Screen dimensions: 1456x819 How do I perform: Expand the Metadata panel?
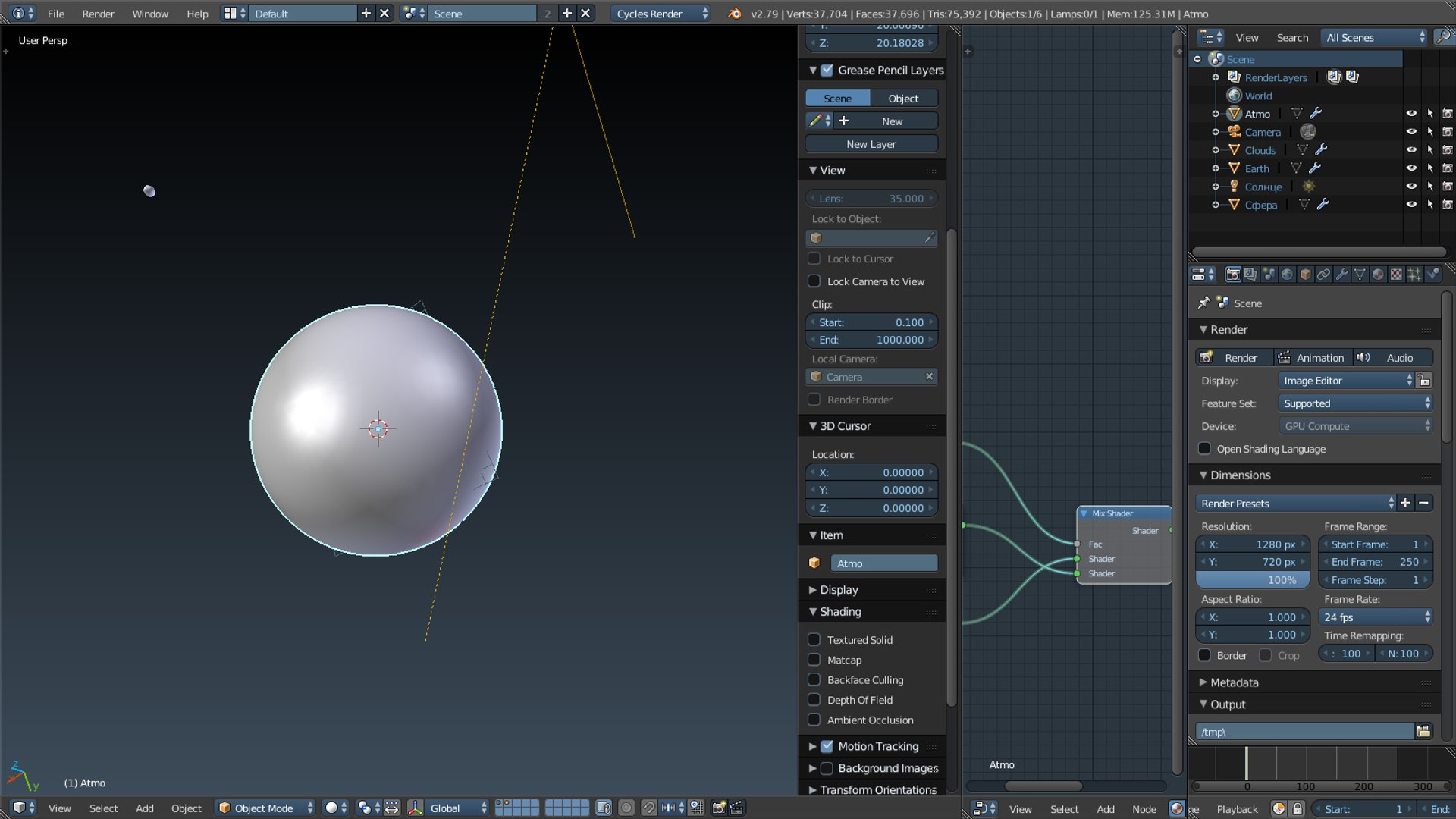pos(1234,682)
